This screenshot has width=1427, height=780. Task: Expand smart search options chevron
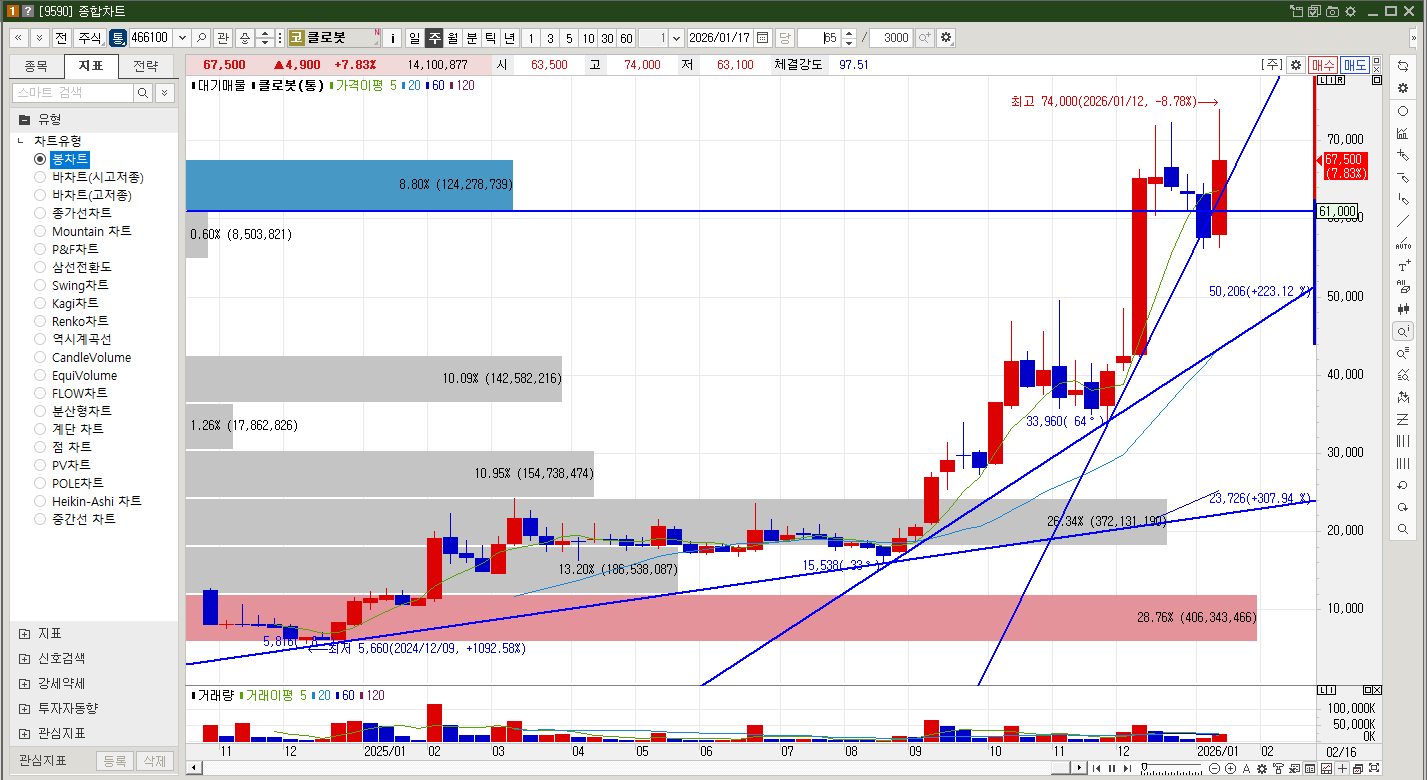164,92
